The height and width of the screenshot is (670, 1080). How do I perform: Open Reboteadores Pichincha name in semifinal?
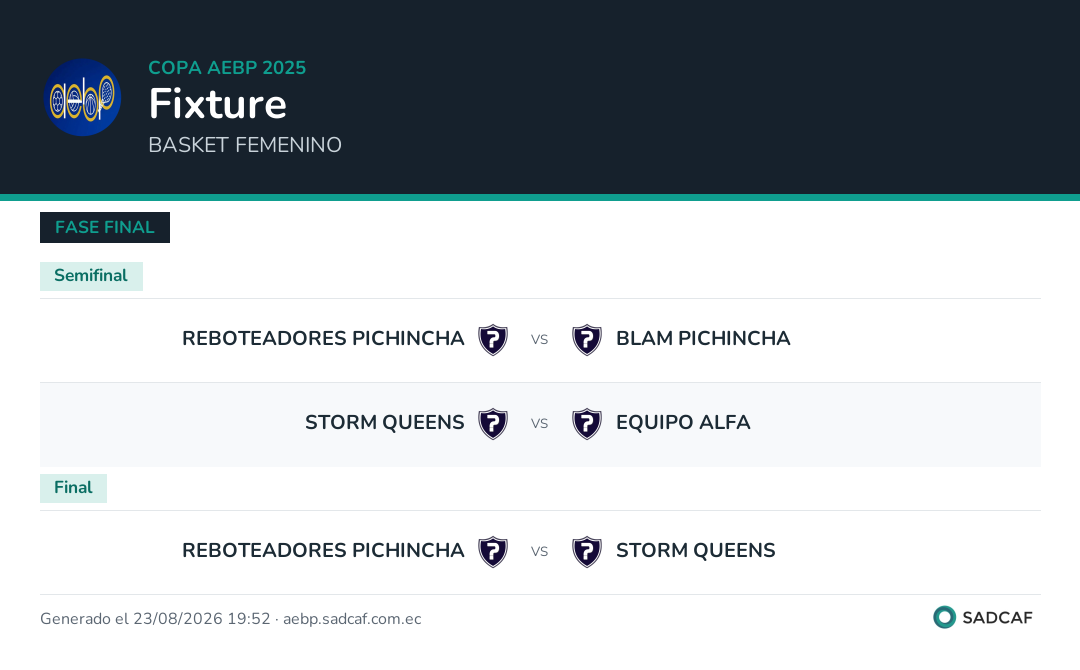(323, 338)
